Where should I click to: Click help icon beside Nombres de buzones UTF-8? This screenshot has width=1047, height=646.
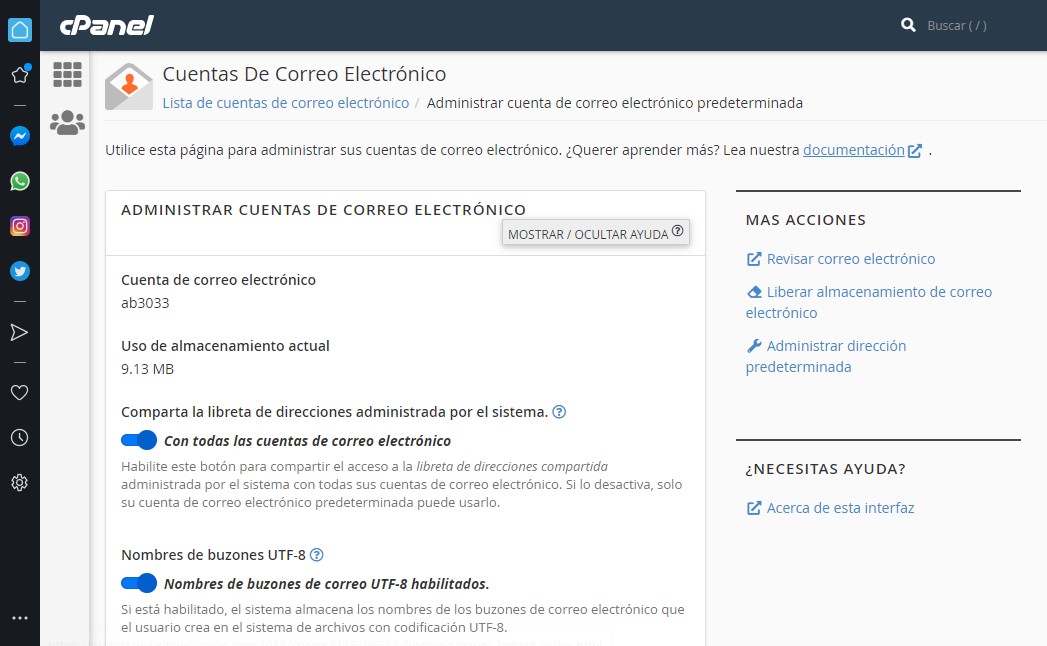click(x=317, y=555)
